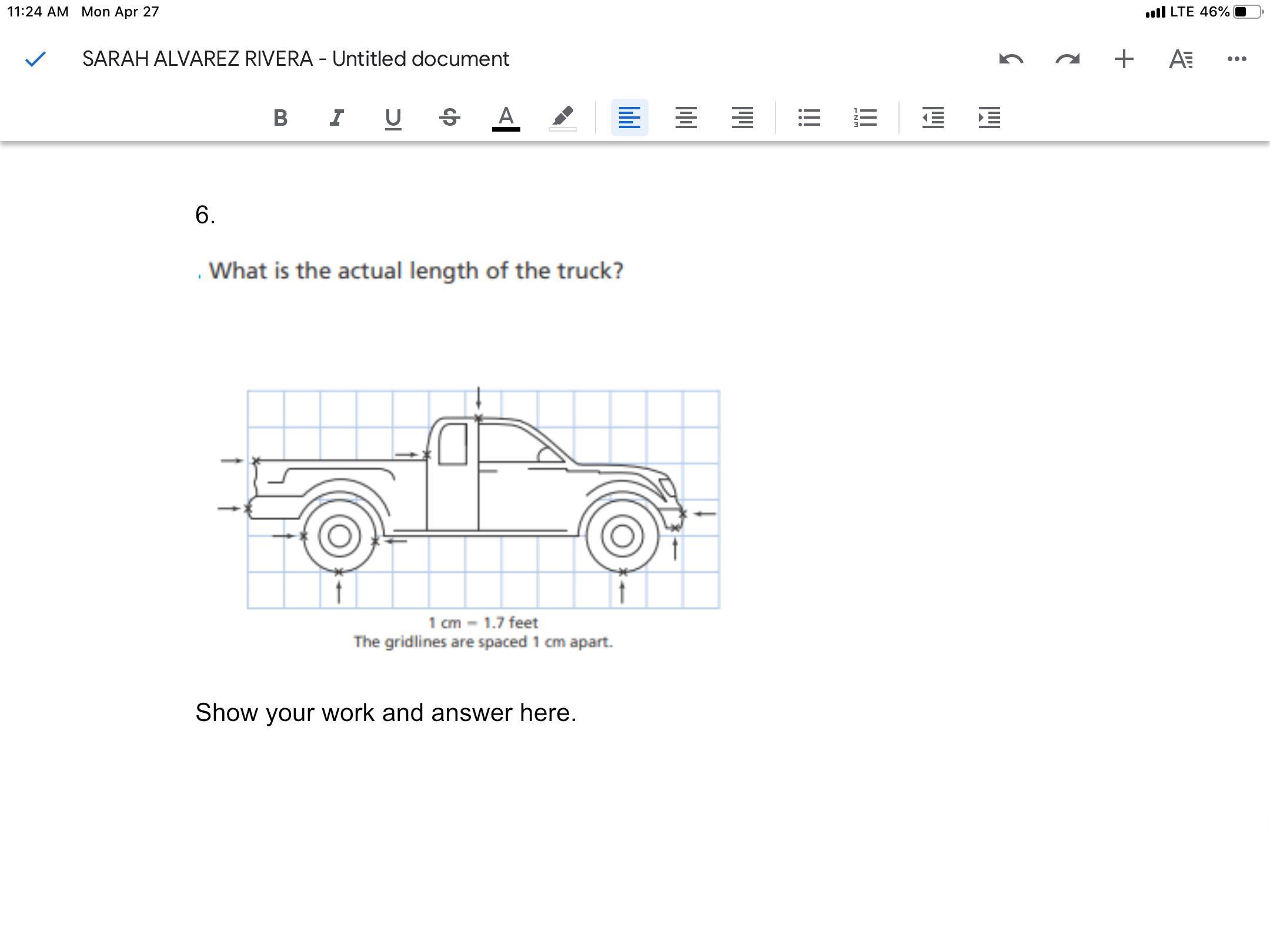This screenshot has height=952, width=1270.
Task: Toggle bold formatting
Action: pyautogui.click(x=280, y=118)
